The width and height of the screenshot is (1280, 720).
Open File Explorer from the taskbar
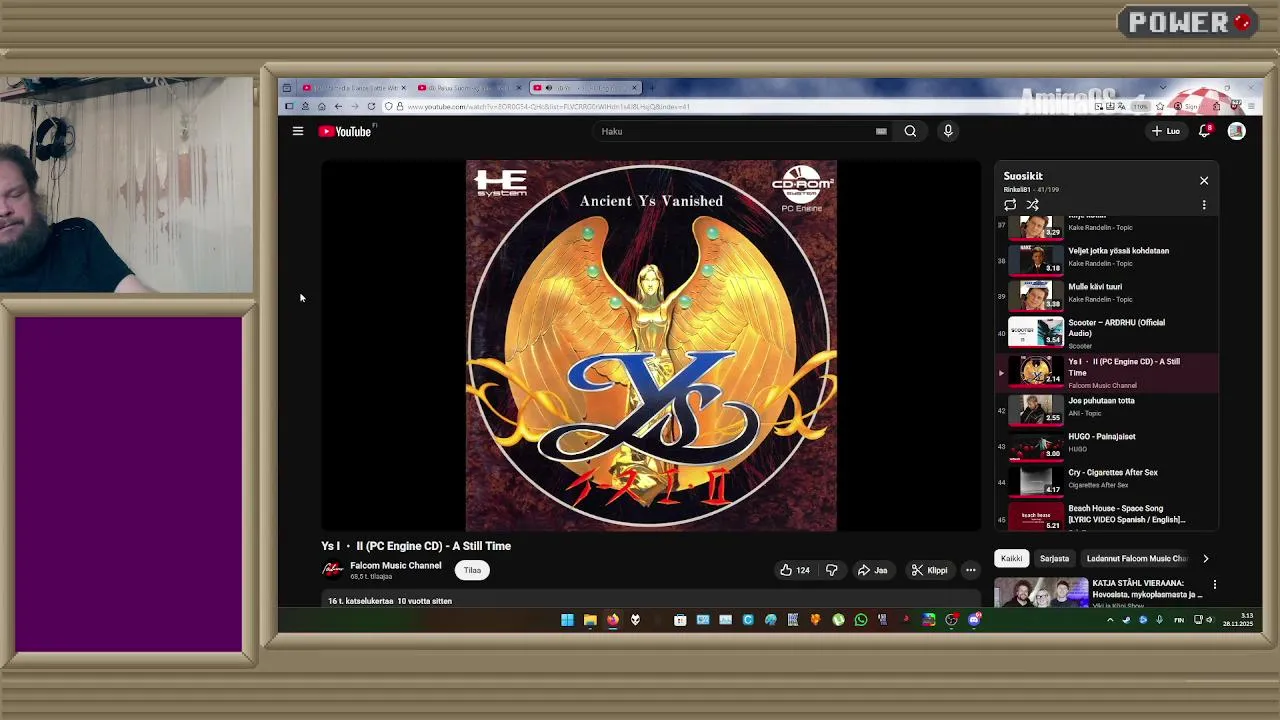tap(590, 620)
